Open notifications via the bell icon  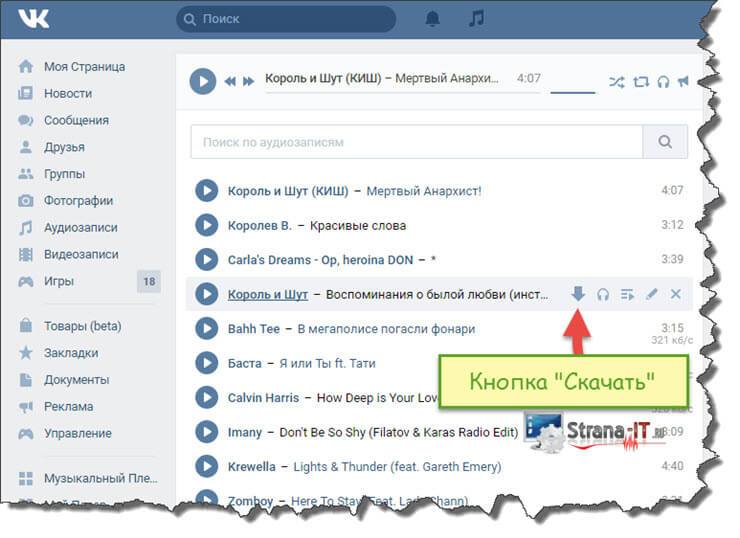[x=432, y=19]
